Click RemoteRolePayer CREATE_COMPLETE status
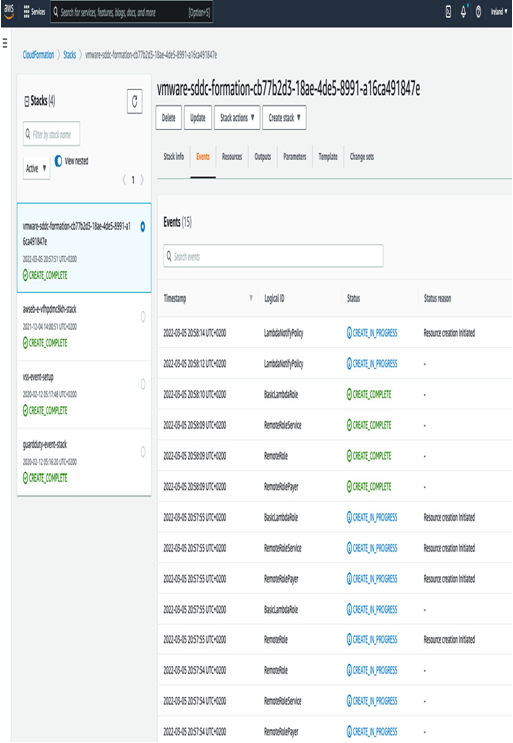 tap(369, 487)
